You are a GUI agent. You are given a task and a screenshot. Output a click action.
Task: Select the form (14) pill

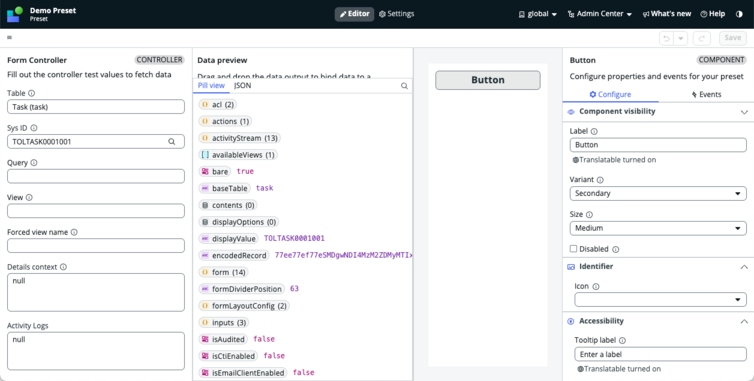pos(224,272)
